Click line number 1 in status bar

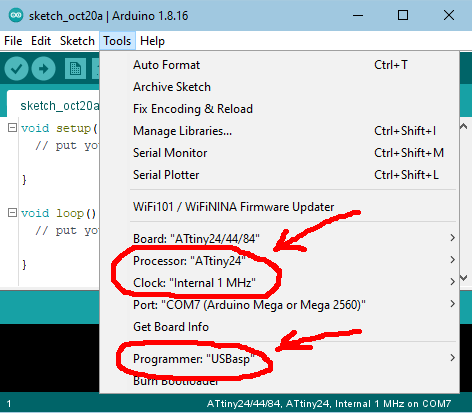coord(9,404)
